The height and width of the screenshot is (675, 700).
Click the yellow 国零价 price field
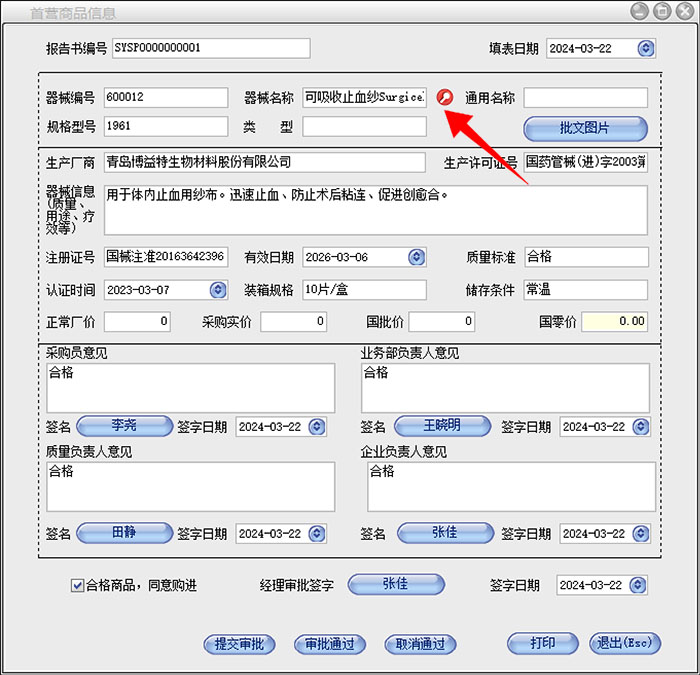coord(614,322)
